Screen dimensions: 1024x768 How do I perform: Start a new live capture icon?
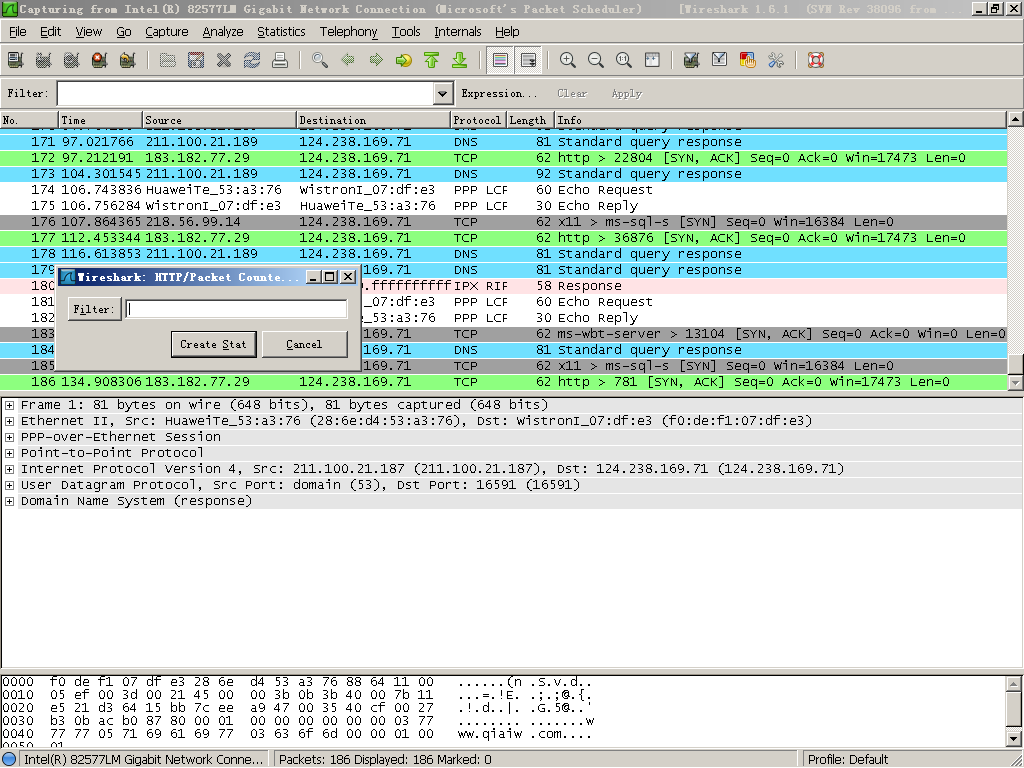72,60
